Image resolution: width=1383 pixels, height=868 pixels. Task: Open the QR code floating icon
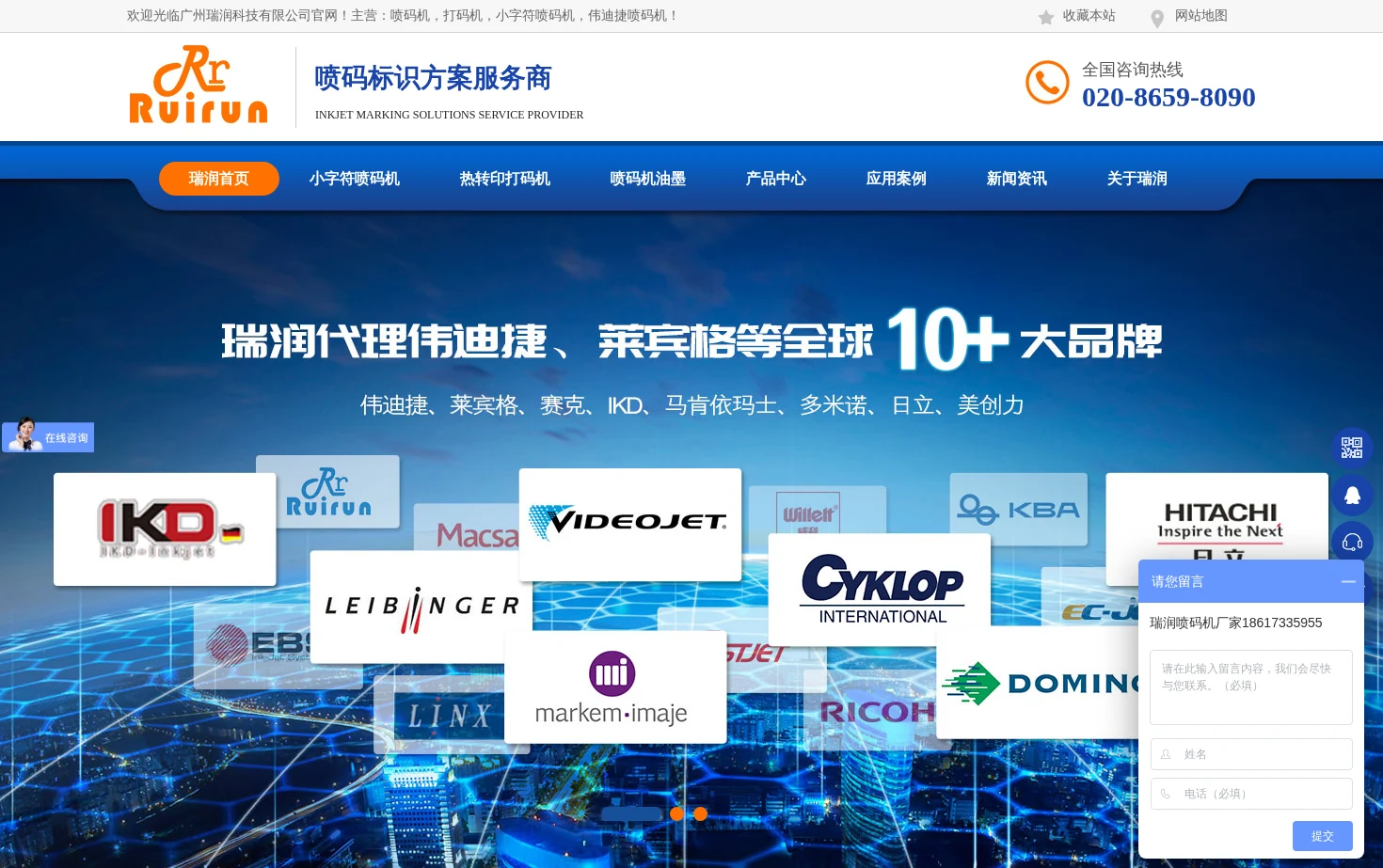click(x=1352, y=448)
